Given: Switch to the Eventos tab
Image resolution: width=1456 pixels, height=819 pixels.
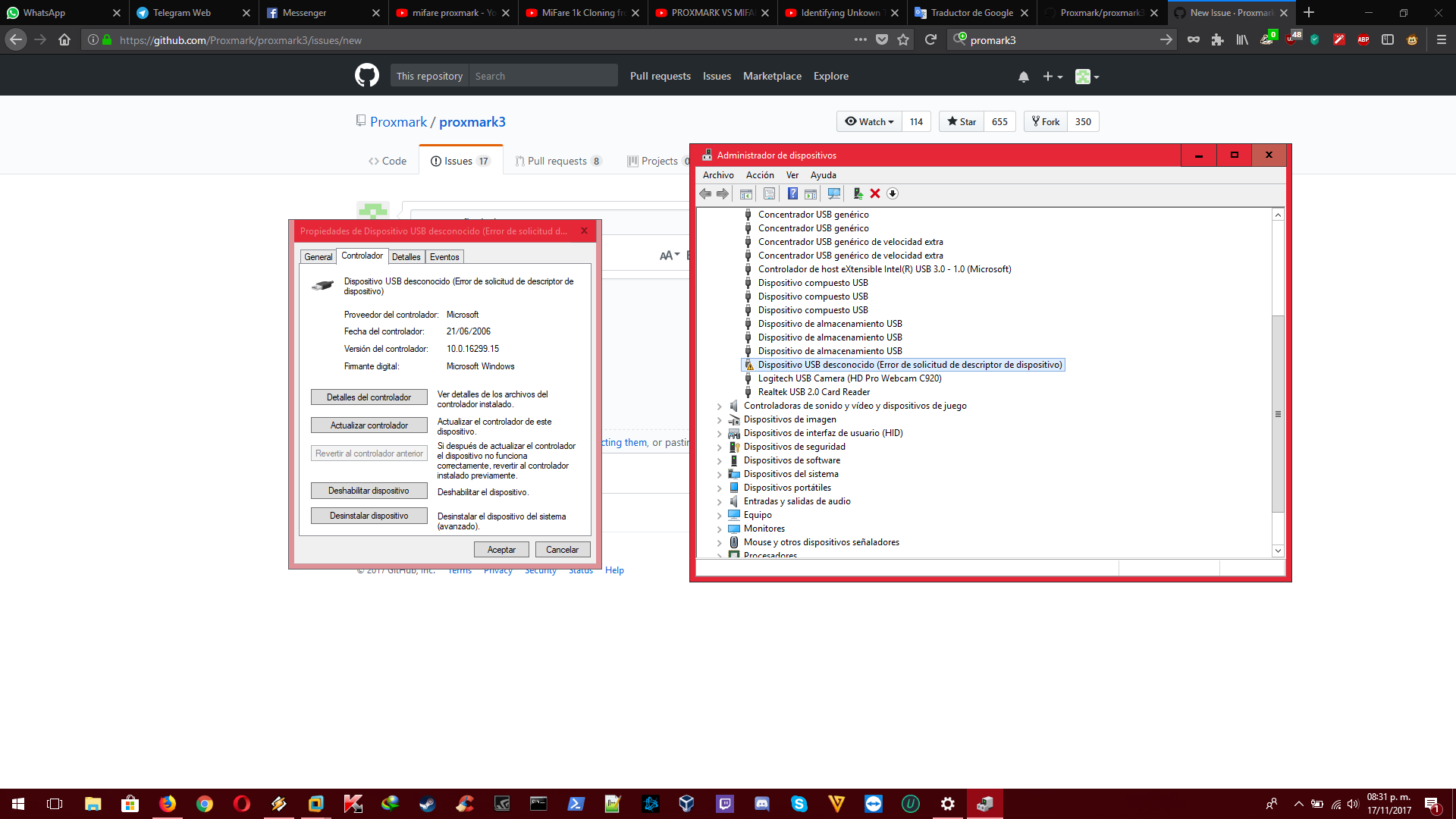Looking at the screenshot, I should (444, 257).
